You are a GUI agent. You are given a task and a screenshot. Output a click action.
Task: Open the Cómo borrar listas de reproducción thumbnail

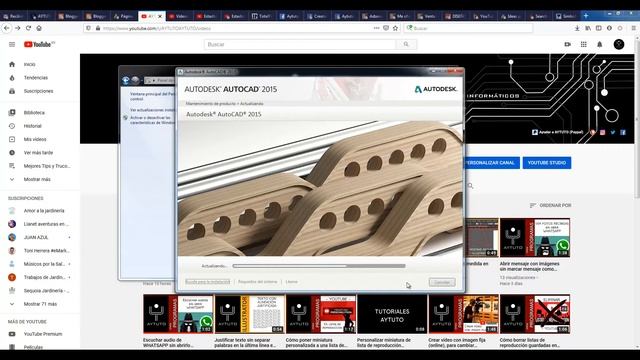point(535,314)
